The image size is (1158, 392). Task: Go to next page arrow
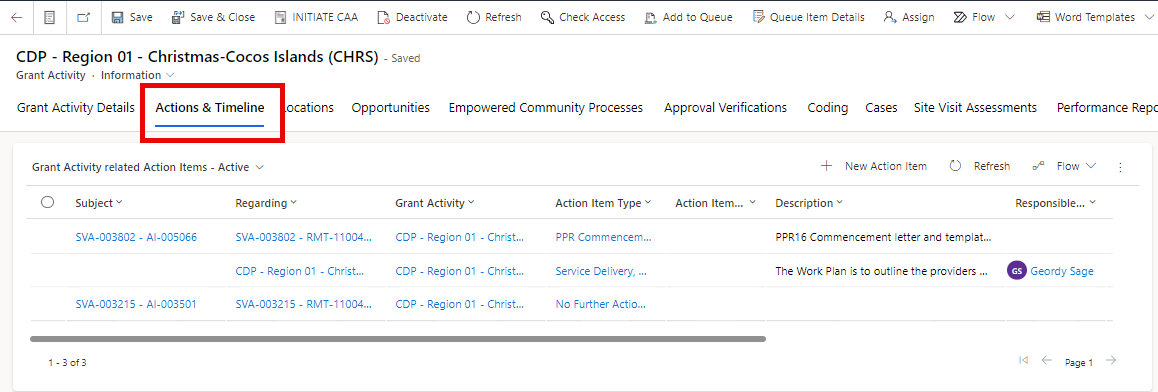(x=1111, y=360)
